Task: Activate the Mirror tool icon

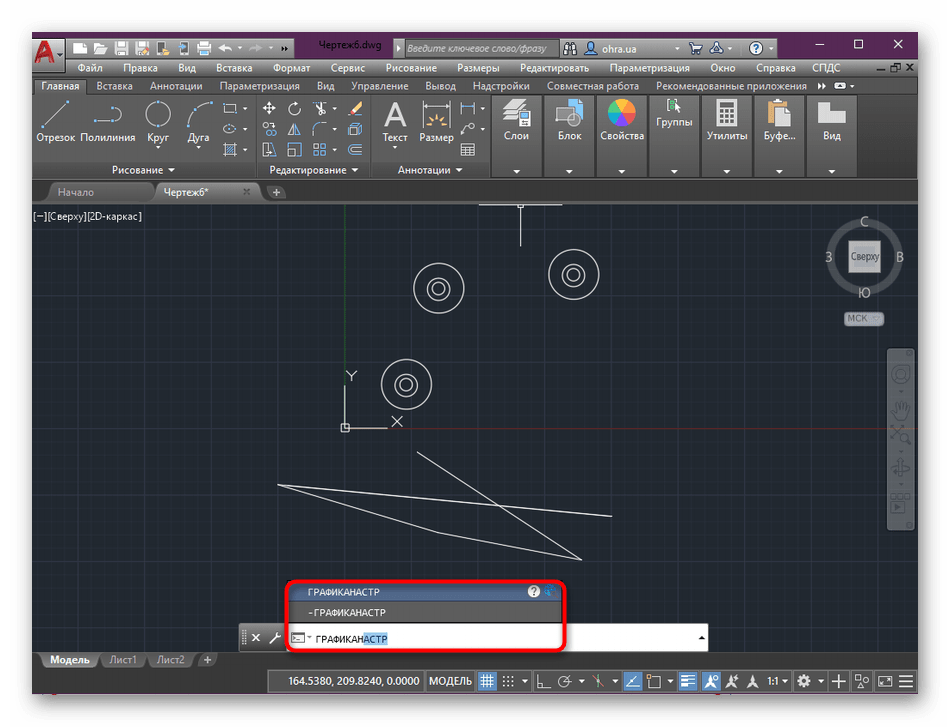Action: coord(294,129)
